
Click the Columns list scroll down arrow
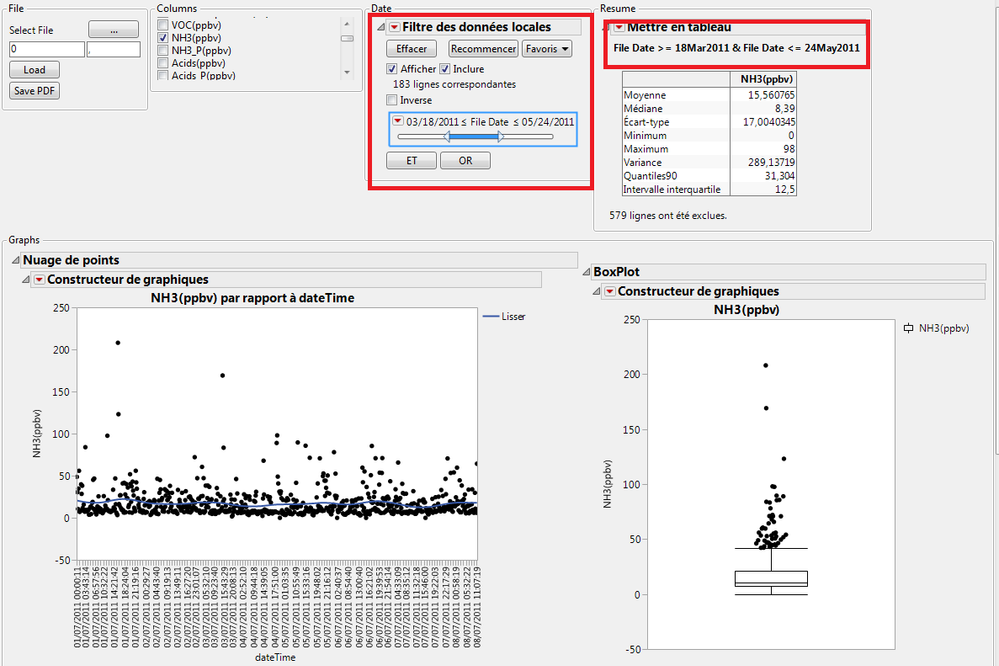click(347, 73)
